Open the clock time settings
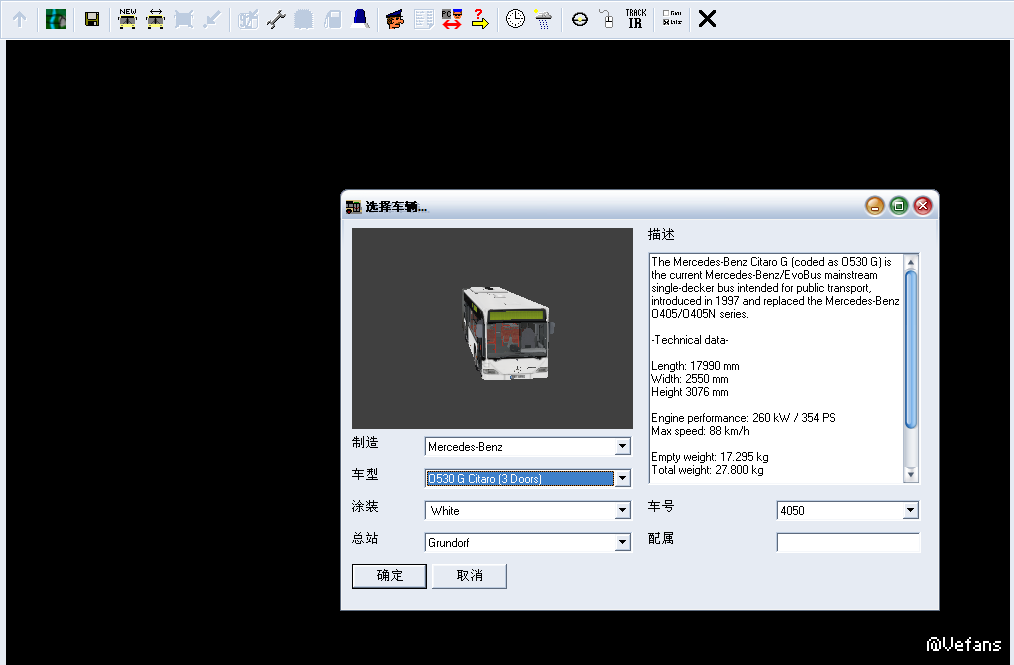 pos(515,19)
